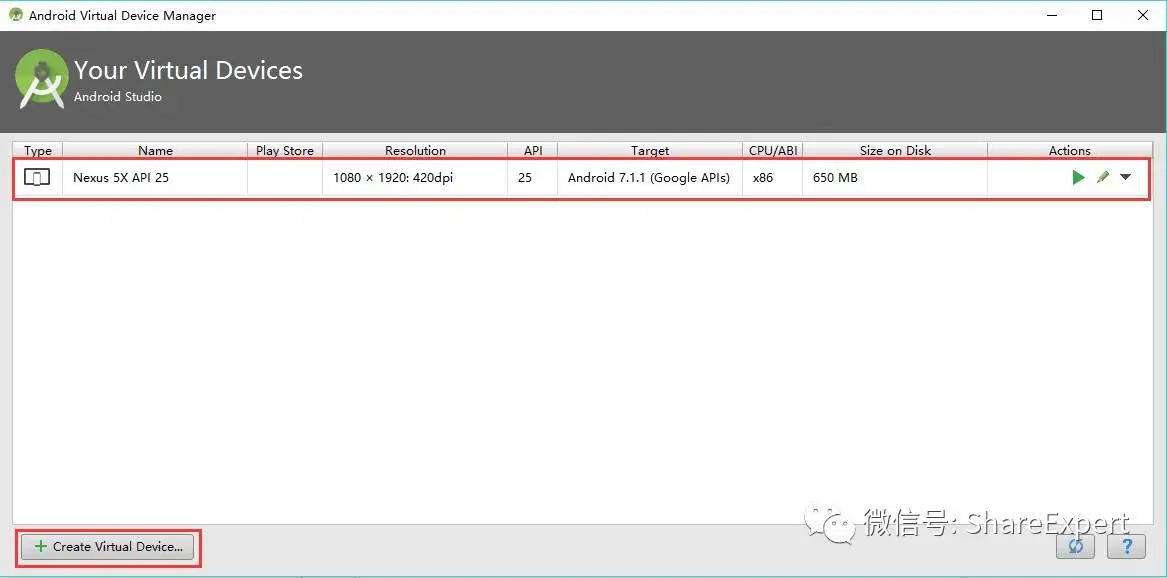Select the 'Nexus 5X API 25' name cell
This screenshot has height=578, width=1167.
(155, 178)
